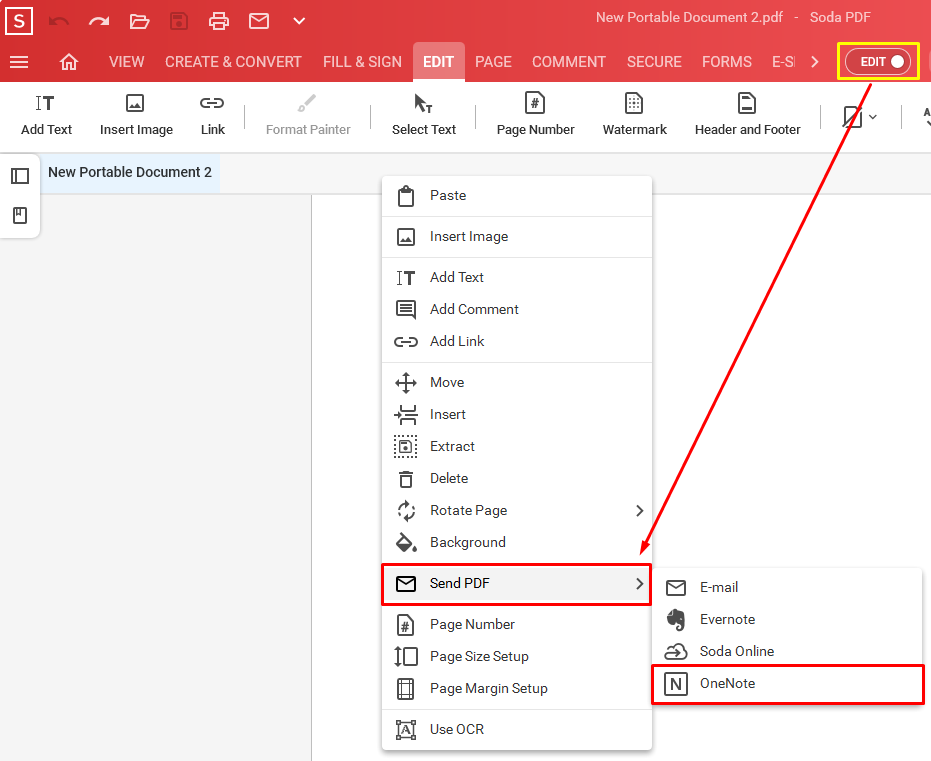Open Page Margin Setup
Screen dimensions: 931x761
coord(517,689)
